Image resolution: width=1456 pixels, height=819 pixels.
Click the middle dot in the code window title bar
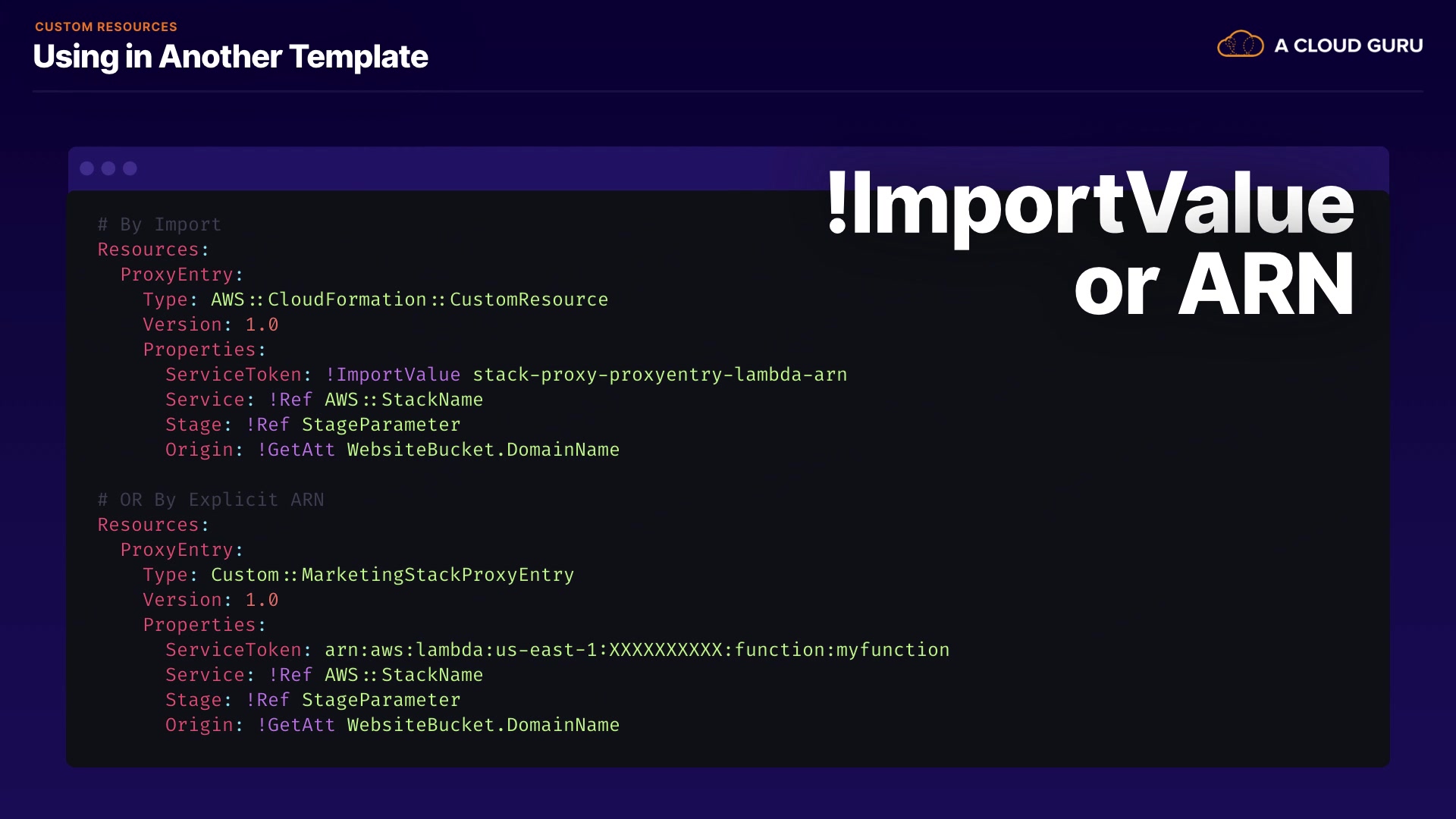click(108, 168)
